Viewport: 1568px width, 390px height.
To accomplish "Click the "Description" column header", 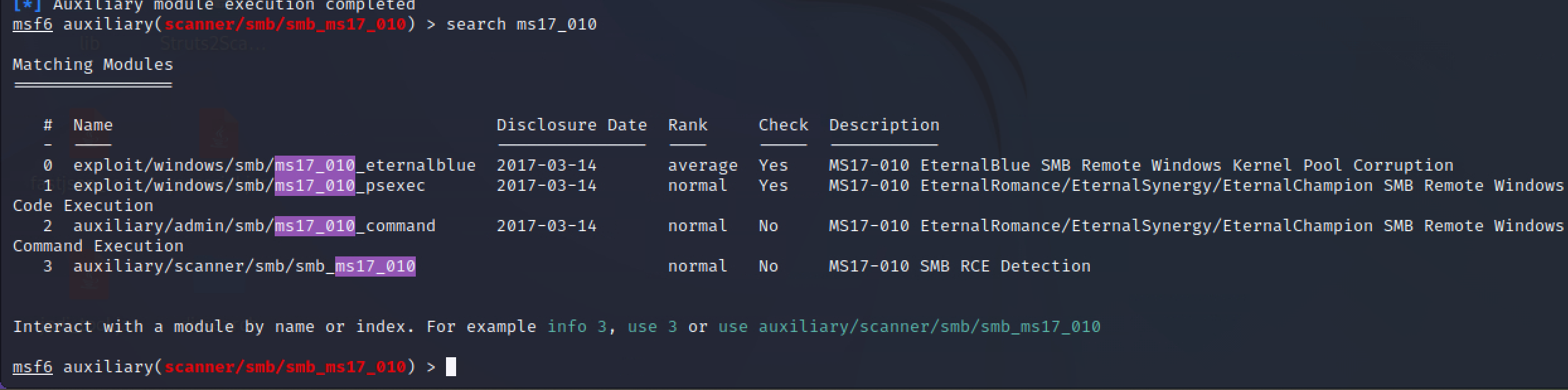I will click(884, 125).
